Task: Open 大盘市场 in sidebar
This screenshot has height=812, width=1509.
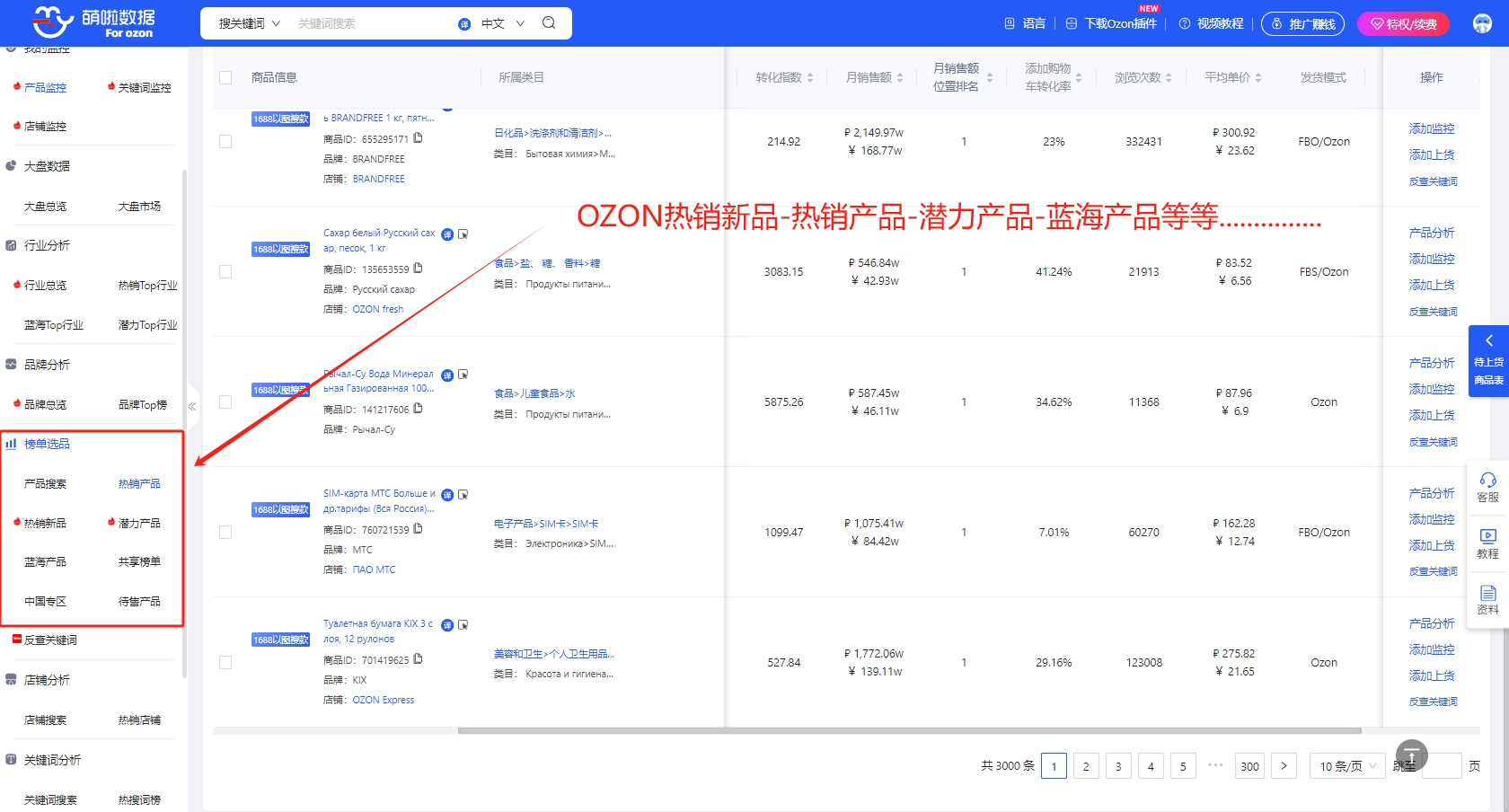Action: click(139, 206)
